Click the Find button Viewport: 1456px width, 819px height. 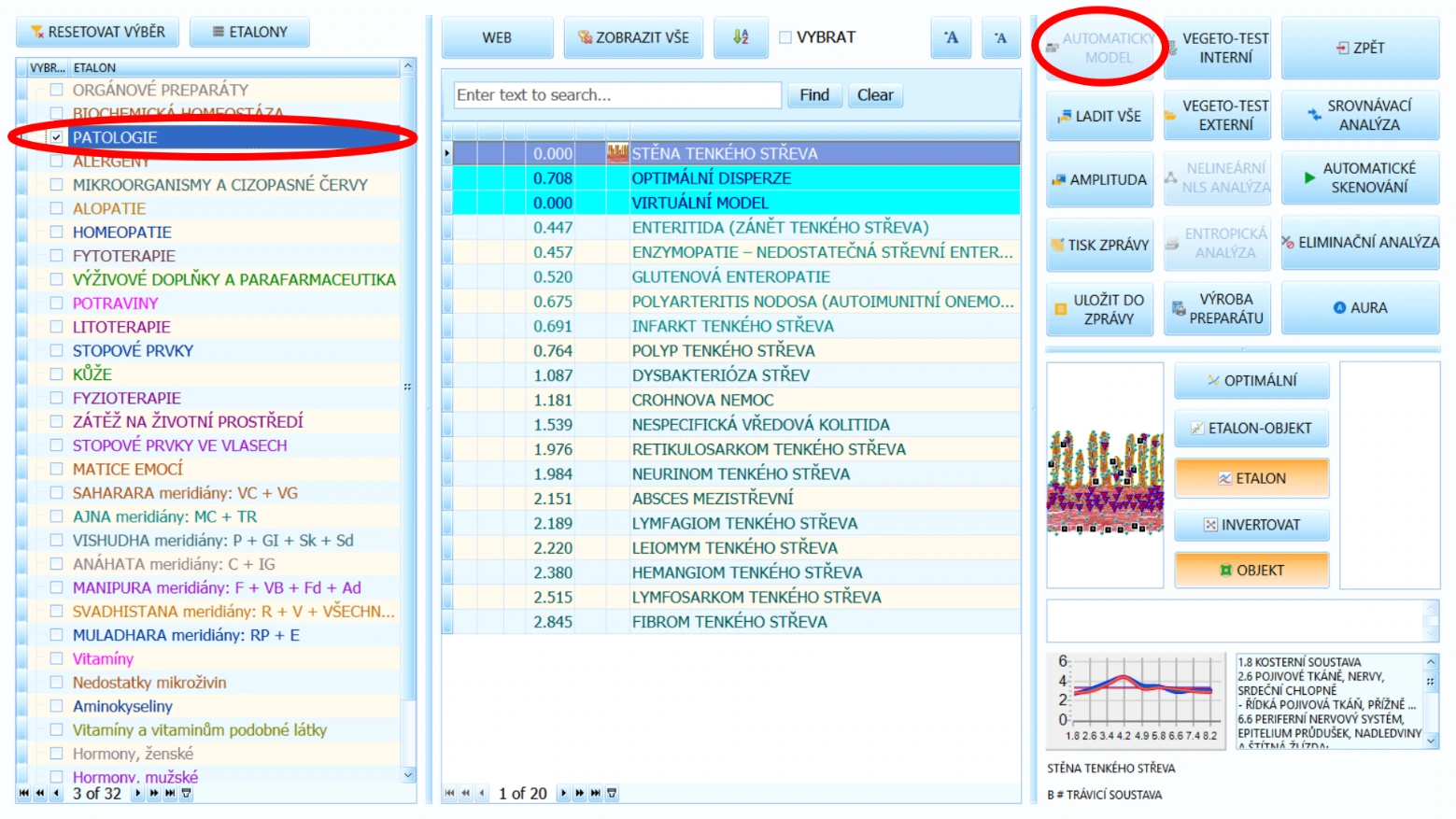[x=813, y=95]
